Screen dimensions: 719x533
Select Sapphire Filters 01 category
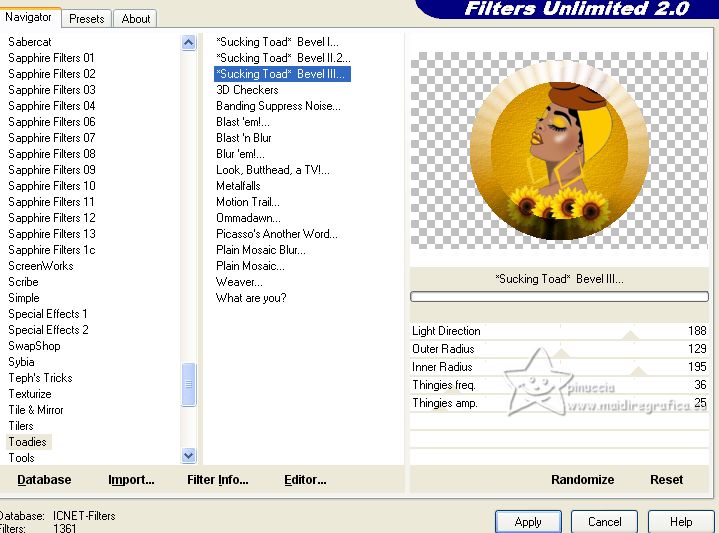(51, 58)
